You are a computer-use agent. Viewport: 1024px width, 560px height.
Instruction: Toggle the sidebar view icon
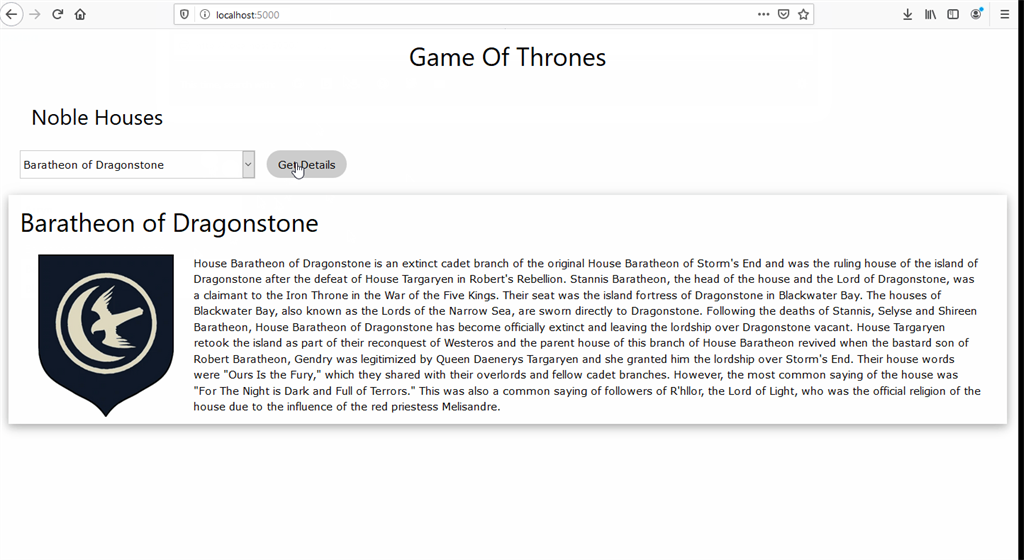tap(953, 14)
